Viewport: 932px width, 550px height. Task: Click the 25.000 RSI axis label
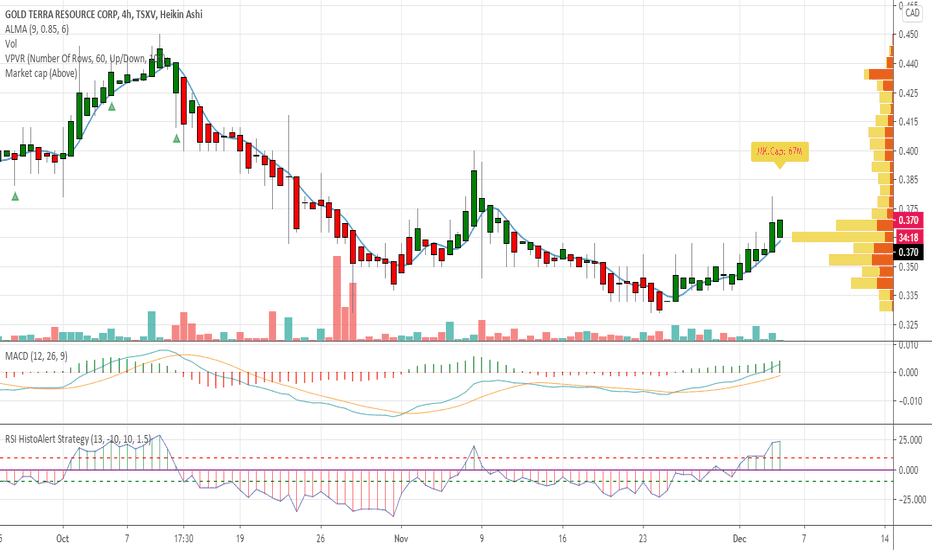pos(910,441)
